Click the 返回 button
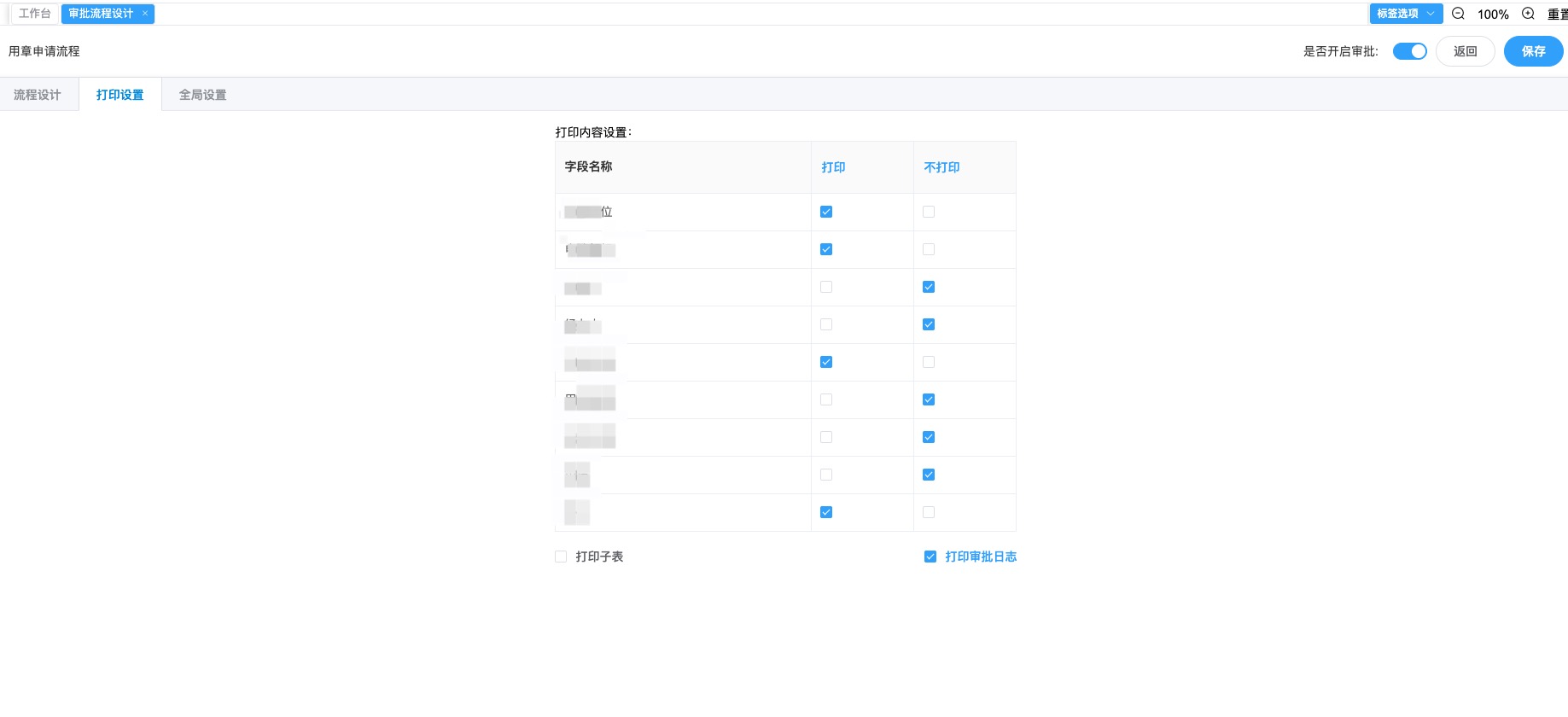Viewport: 1568px width, 717px height. pyautogui.click(x=1465, y=51)
